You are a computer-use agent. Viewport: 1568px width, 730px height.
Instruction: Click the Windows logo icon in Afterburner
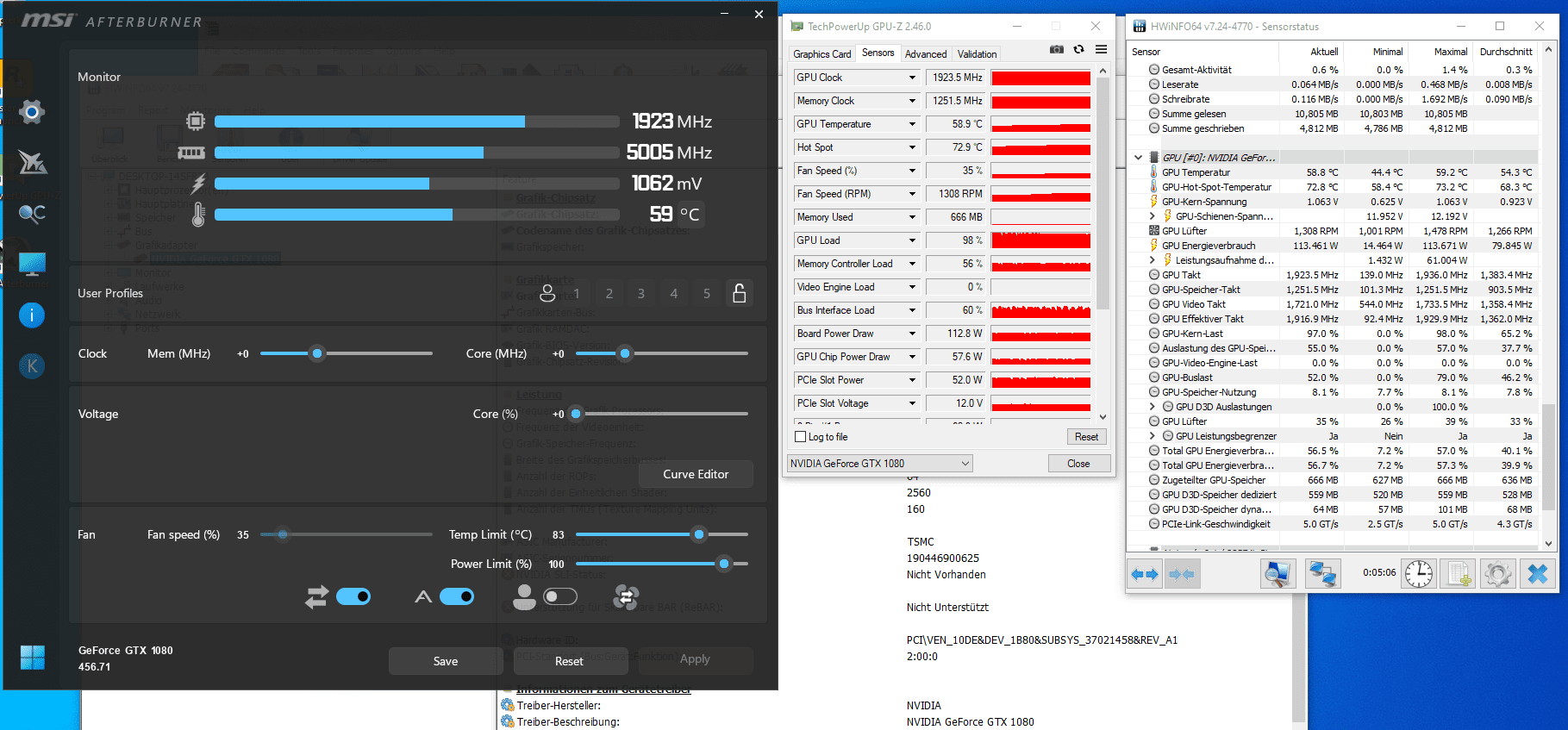pyautogui.click(x=32, y=658)
